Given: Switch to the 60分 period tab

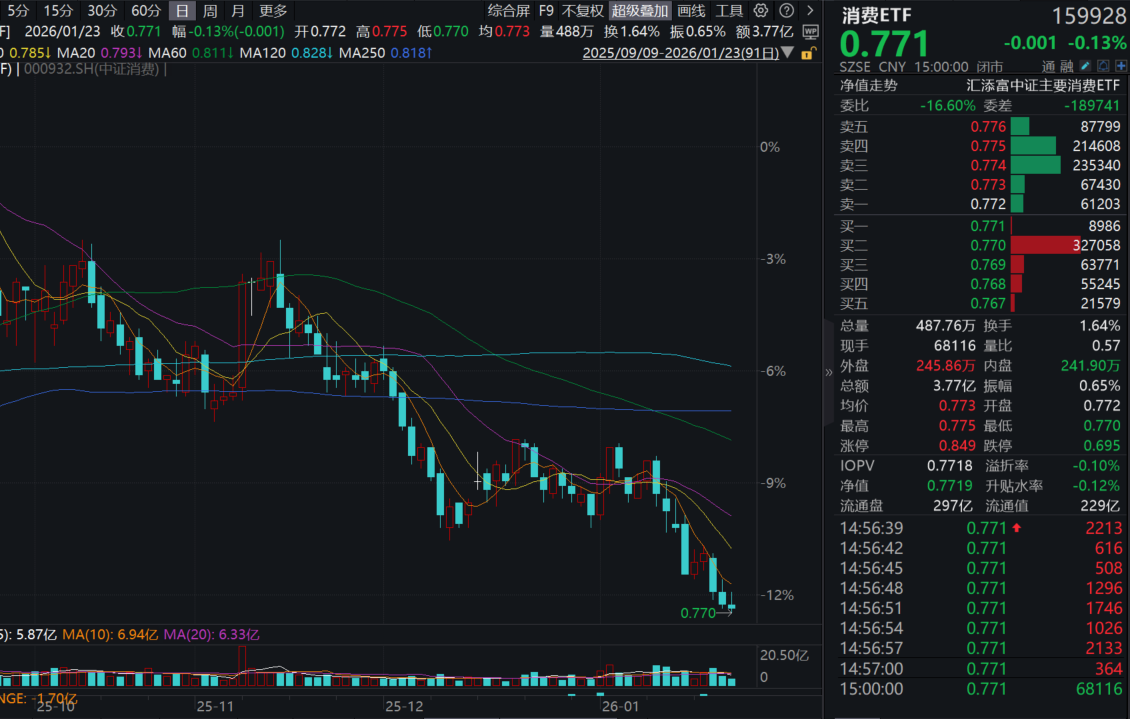Looking at the screenshot, I should click(x=145, y=11).
